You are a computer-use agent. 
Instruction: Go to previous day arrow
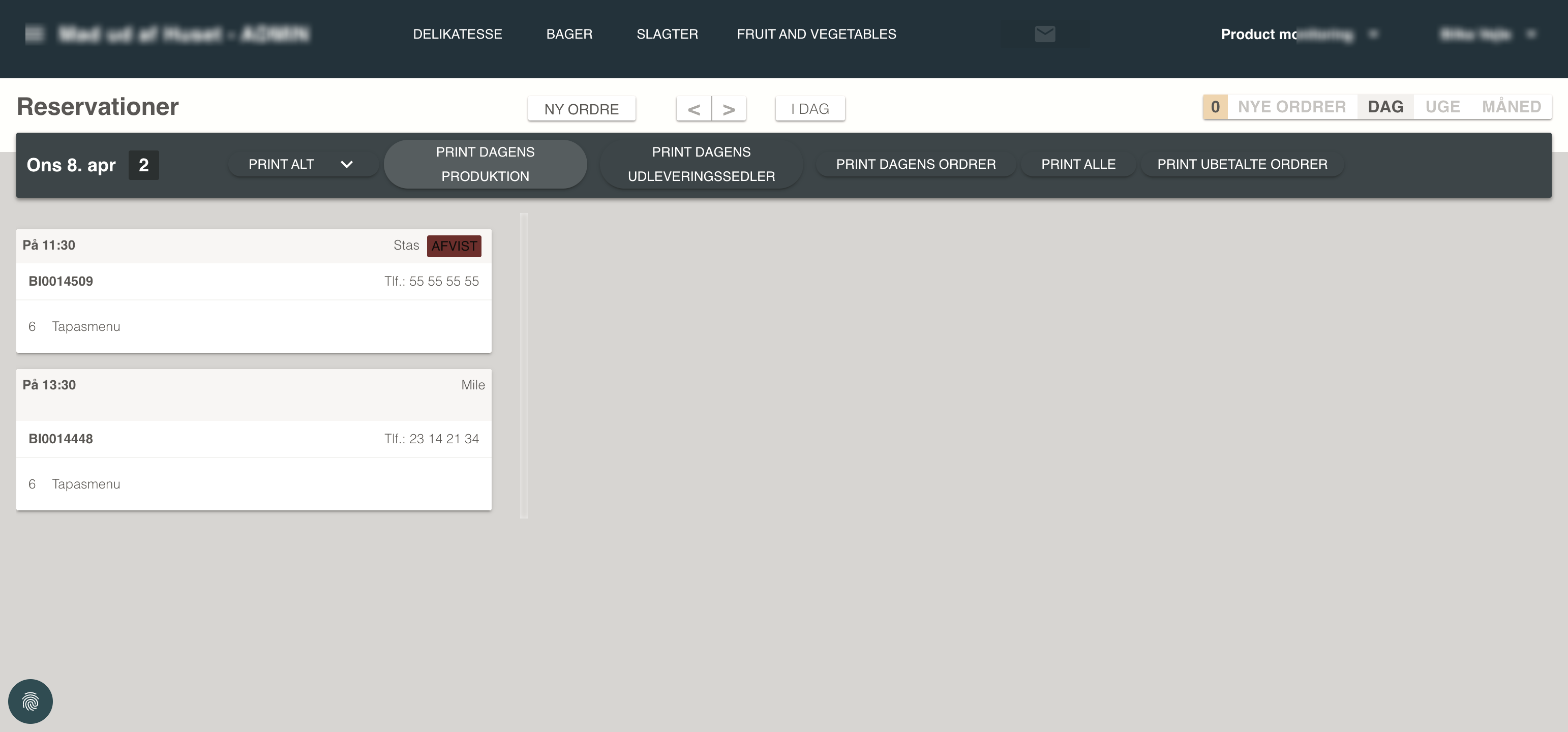(694, 109)
